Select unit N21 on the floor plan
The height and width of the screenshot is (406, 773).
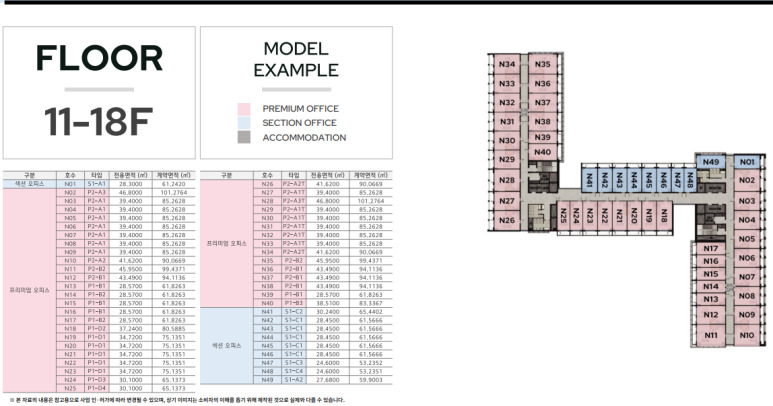[x=620, y=216]
